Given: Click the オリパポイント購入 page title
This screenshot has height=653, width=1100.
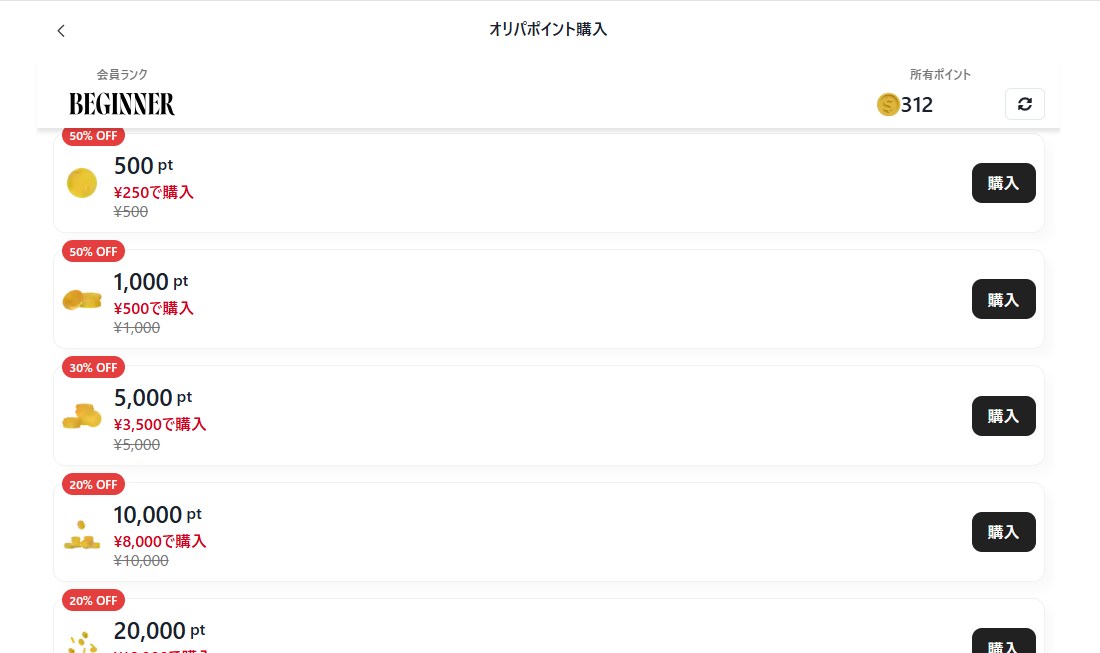Looking at the screenshot, I should [x=548, y=30].
